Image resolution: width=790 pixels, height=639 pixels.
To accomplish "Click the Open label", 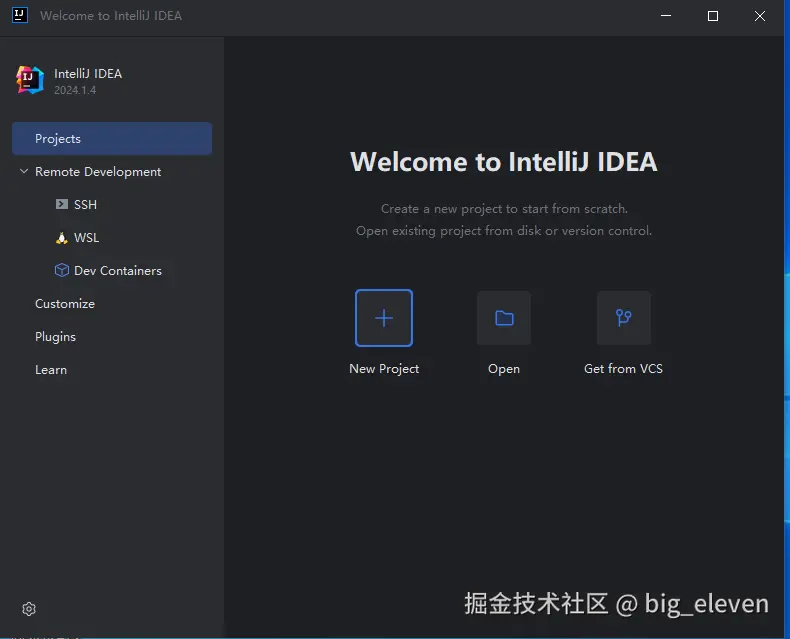I will pyautogui.click(x=504, y=369).
